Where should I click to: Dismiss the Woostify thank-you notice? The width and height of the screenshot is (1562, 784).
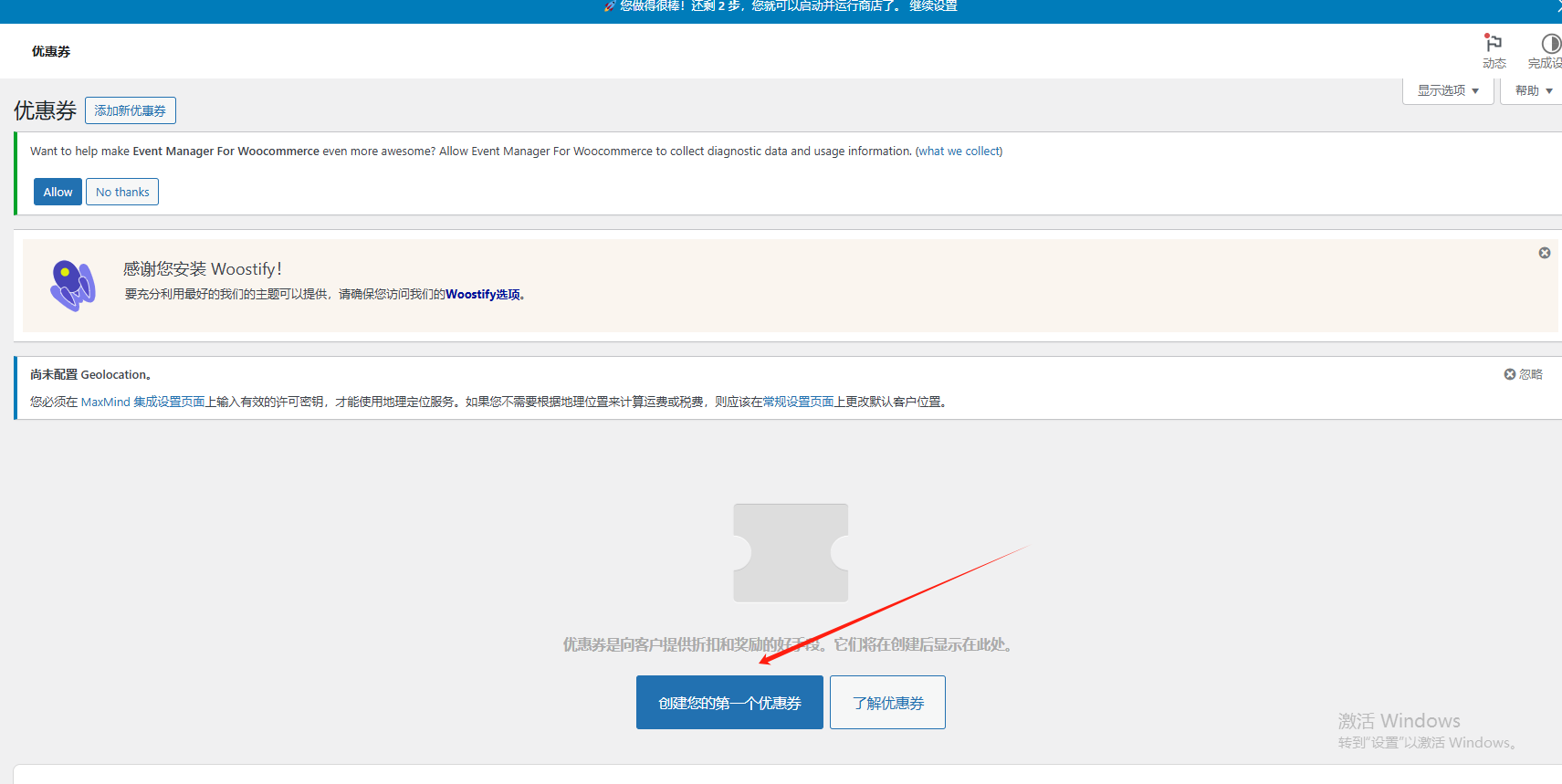point(1545,253)
